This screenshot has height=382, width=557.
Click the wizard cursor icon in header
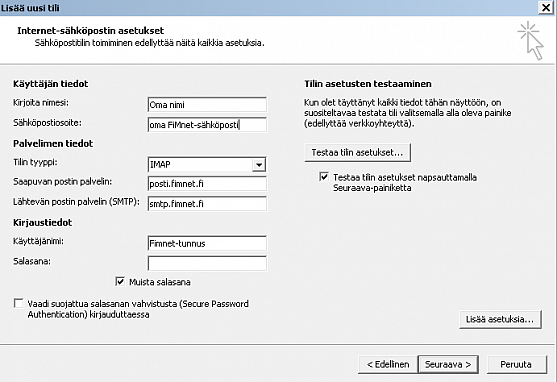click(531, 41)
